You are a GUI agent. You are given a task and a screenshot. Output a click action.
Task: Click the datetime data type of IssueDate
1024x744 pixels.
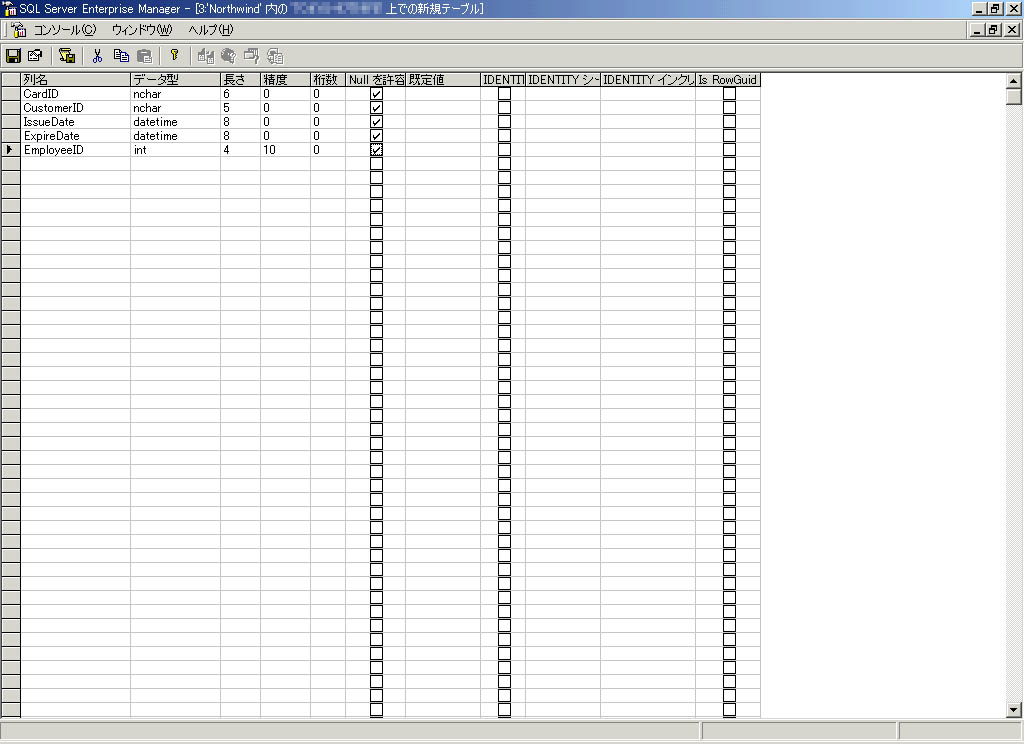[176, 122]
